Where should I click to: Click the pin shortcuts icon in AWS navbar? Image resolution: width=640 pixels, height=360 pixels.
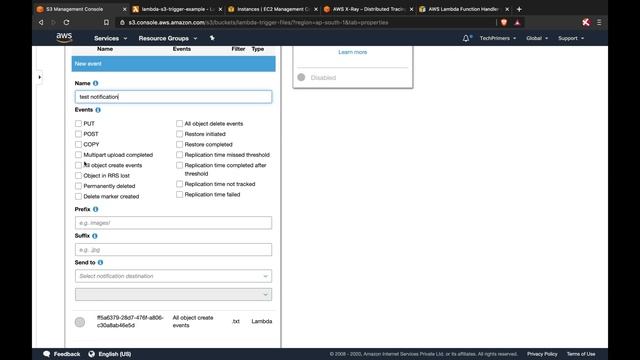pos(212,38)
